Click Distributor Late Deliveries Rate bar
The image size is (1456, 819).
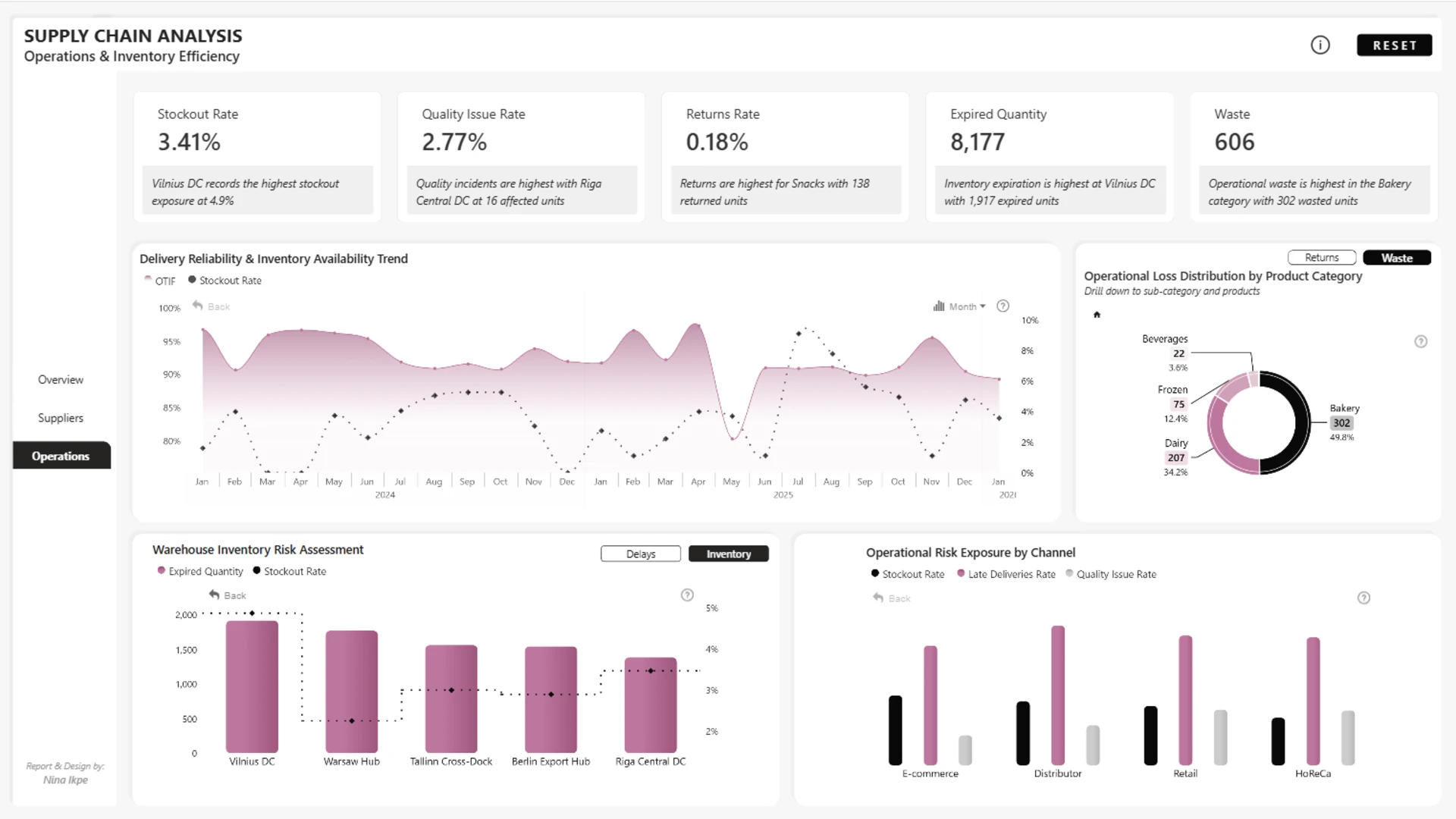click(1058, 695)
